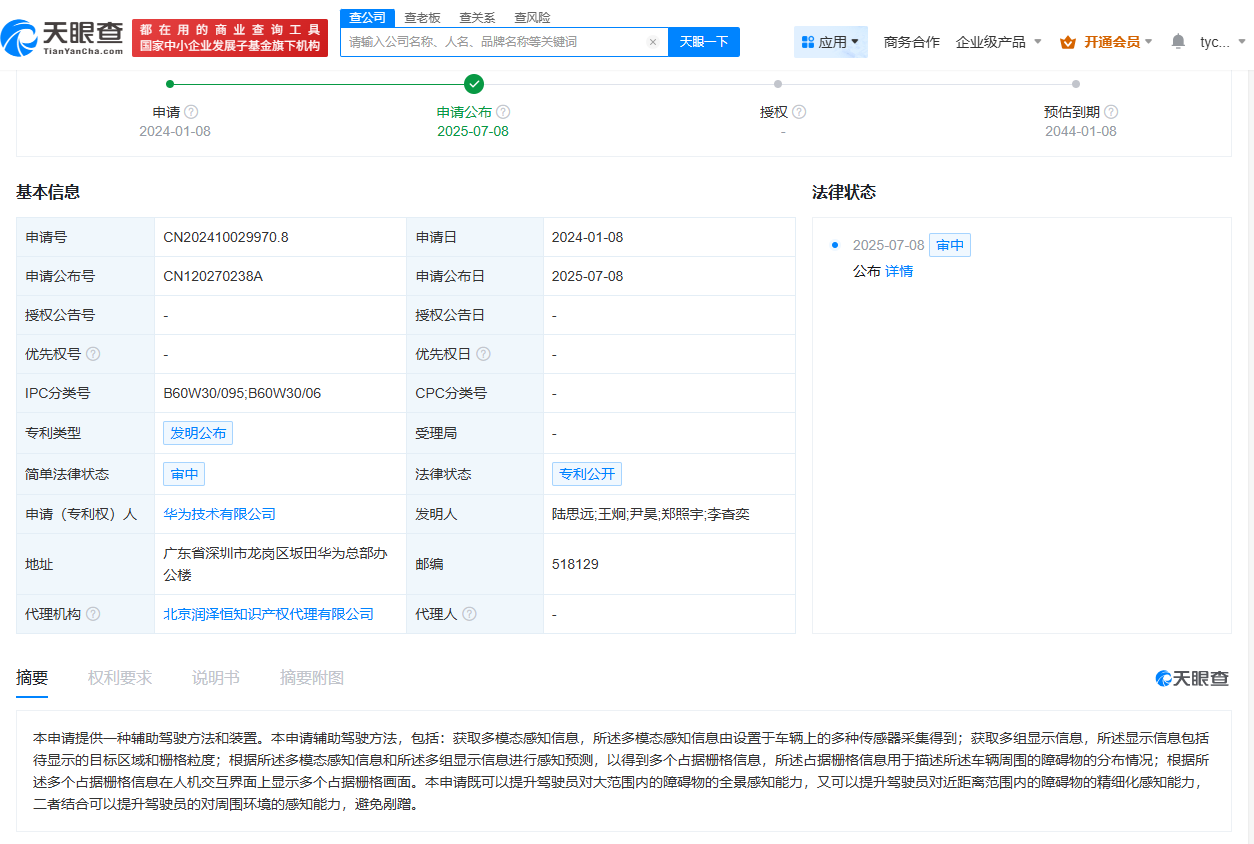Open the tyc... account dropdown

pos(1223,42)
